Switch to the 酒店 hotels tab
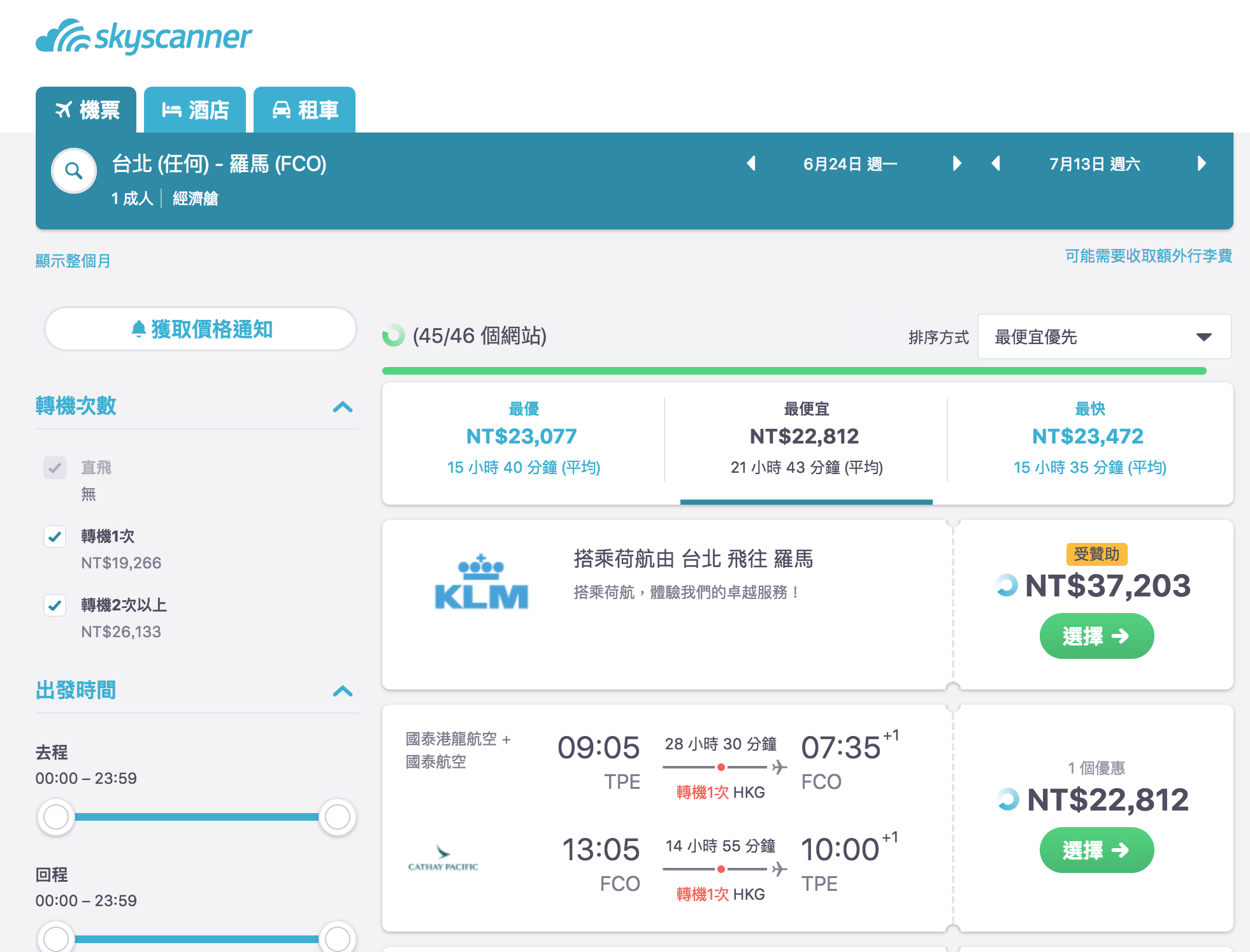 tap(195, 110)
